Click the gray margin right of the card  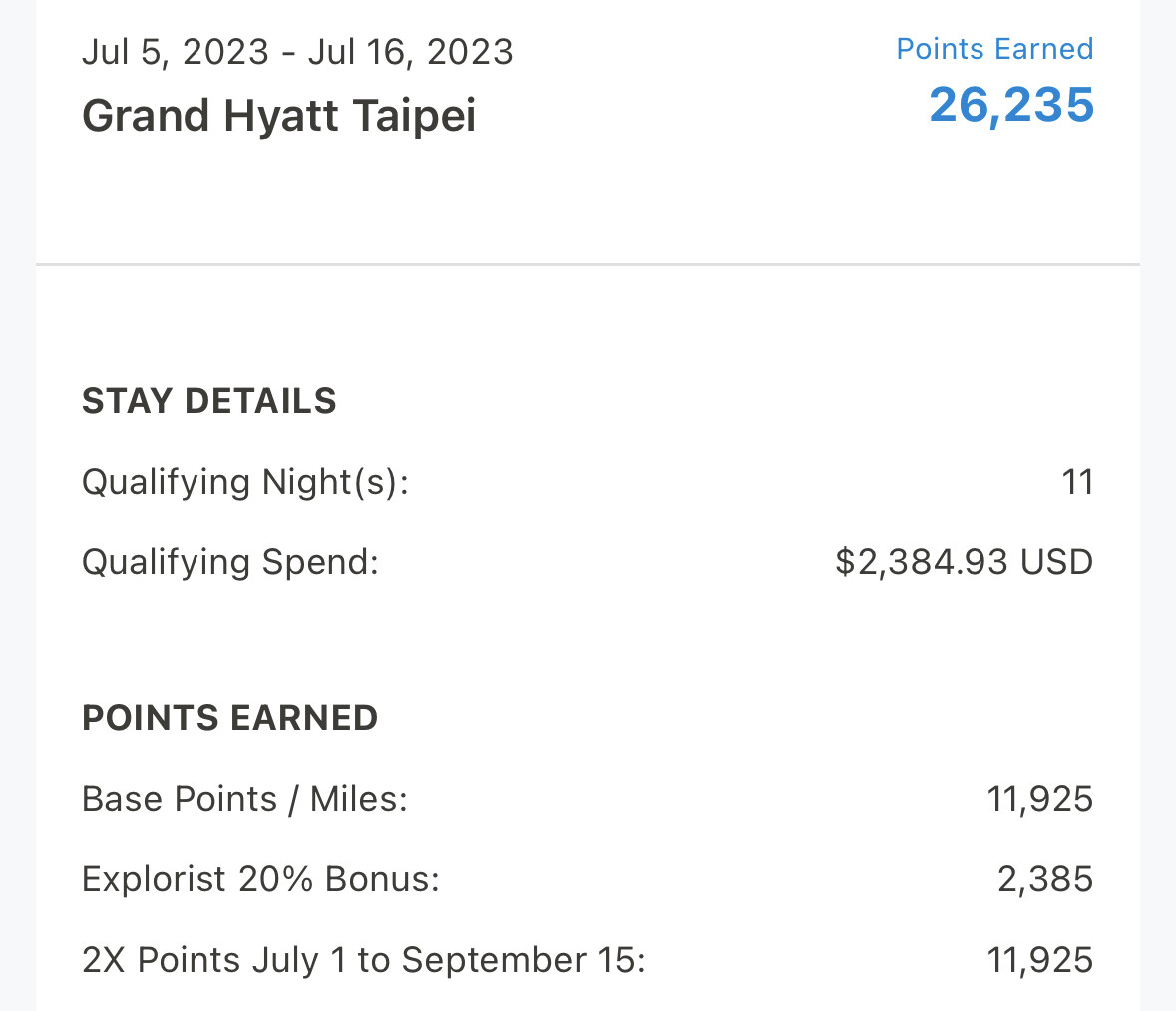pos(1158,499)
